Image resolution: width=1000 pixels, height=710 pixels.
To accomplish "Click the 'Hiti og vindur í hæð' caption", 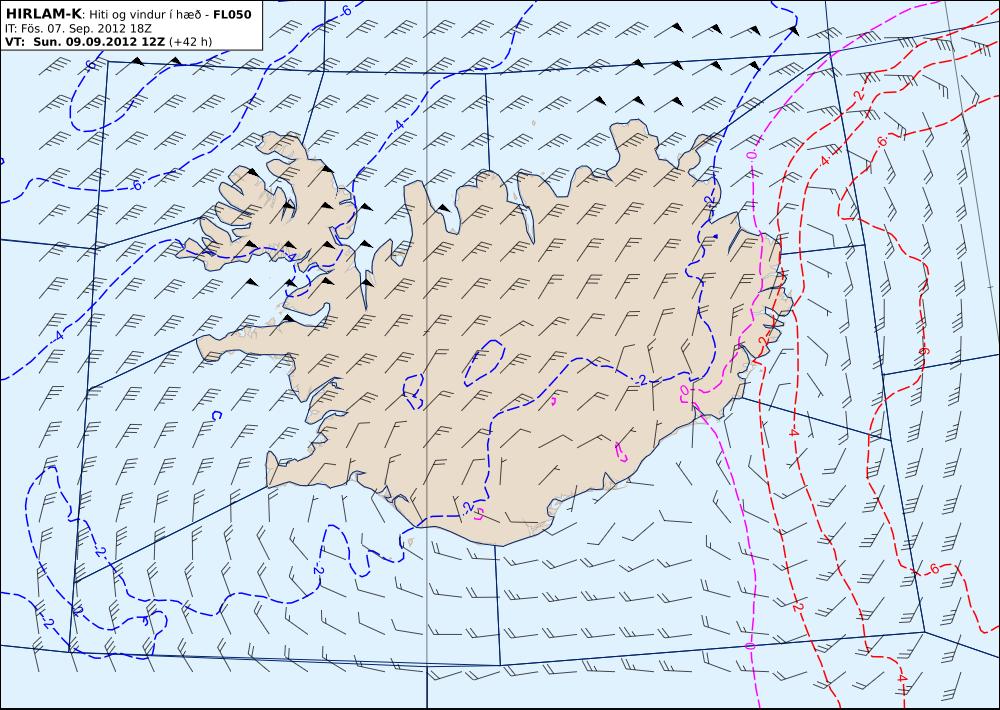I will 147,15.
